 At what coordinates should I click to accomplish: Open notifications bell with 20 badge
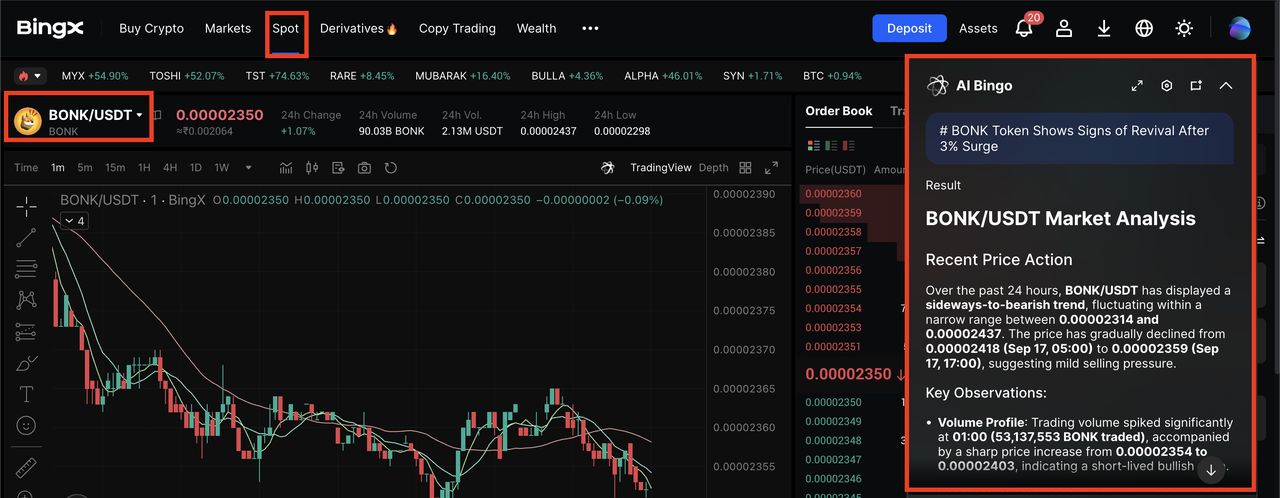[x=1025, y=27]
